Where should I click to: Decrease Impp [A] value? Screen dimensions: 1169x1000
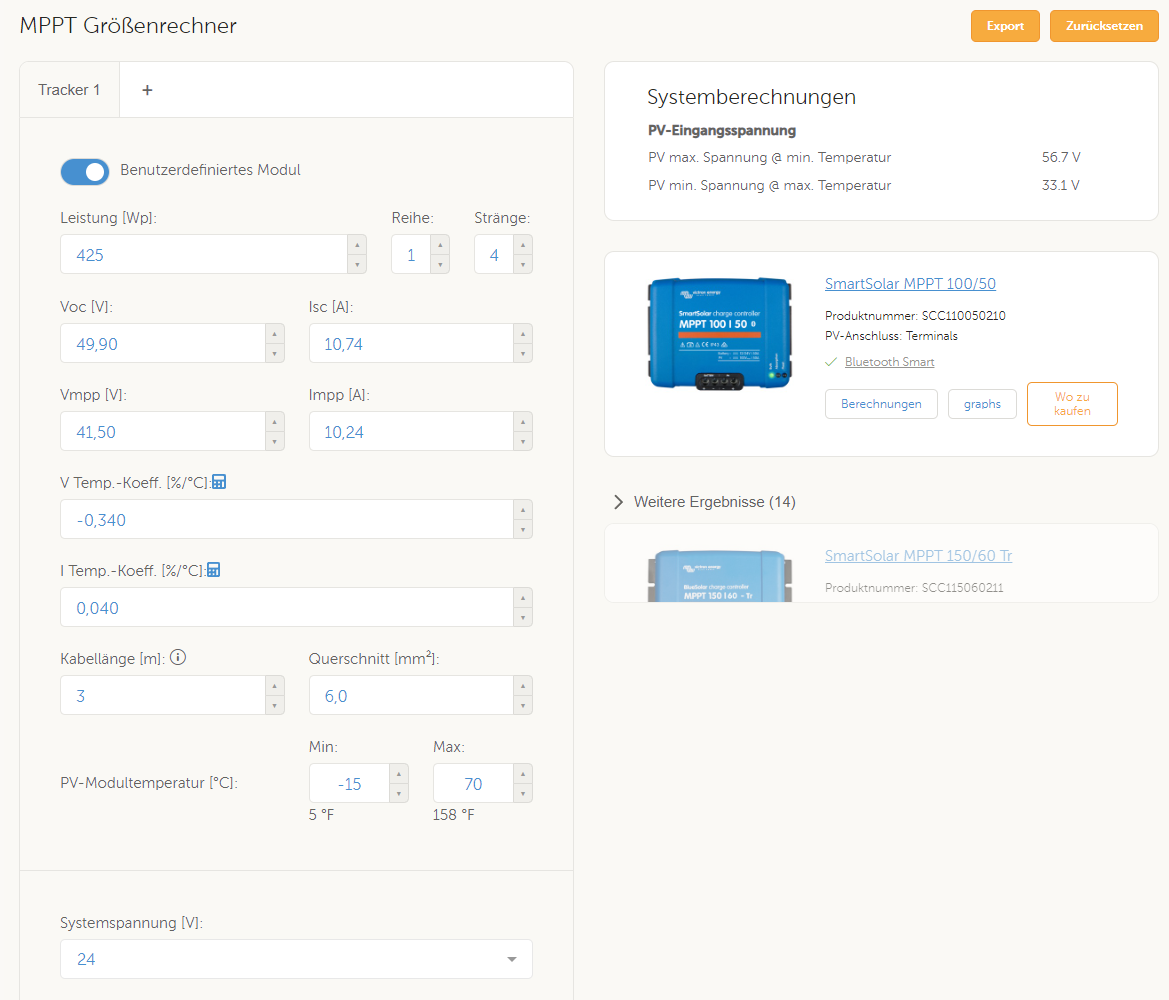click(523, 441)
